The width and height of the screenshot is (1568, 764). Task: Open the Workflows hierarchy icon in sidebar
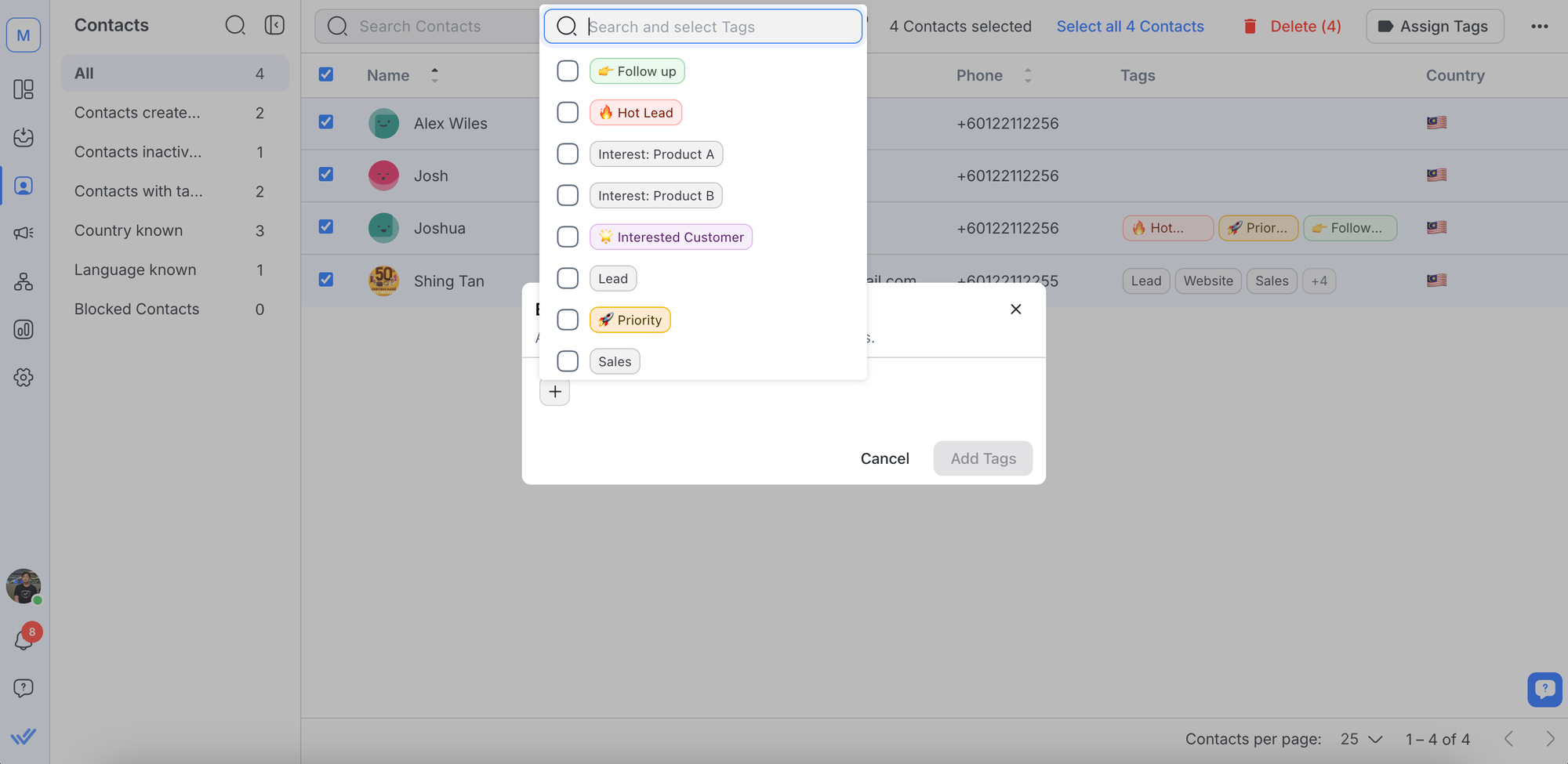pos(24,281)
